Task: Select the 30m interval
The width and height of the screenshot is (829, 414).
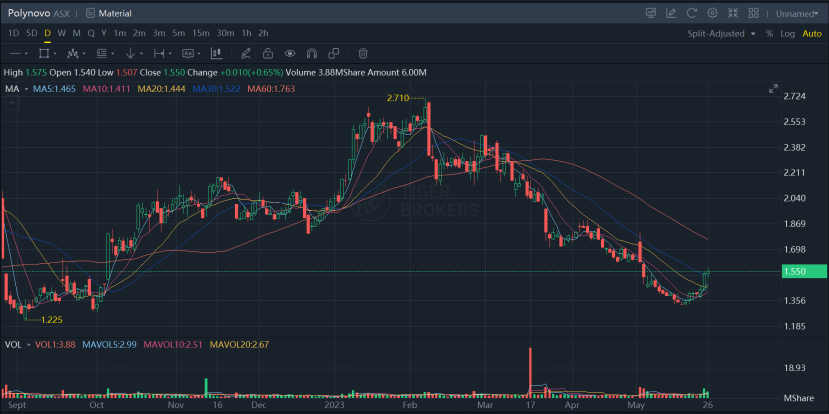Action: (225, 33)
